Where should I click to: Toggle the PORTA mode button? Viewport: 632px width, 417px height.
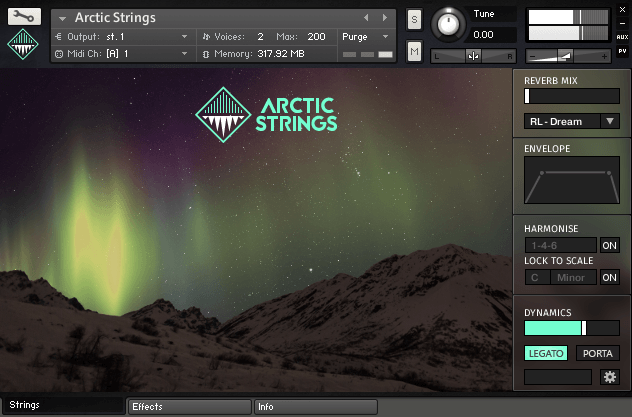pos(597,353)
